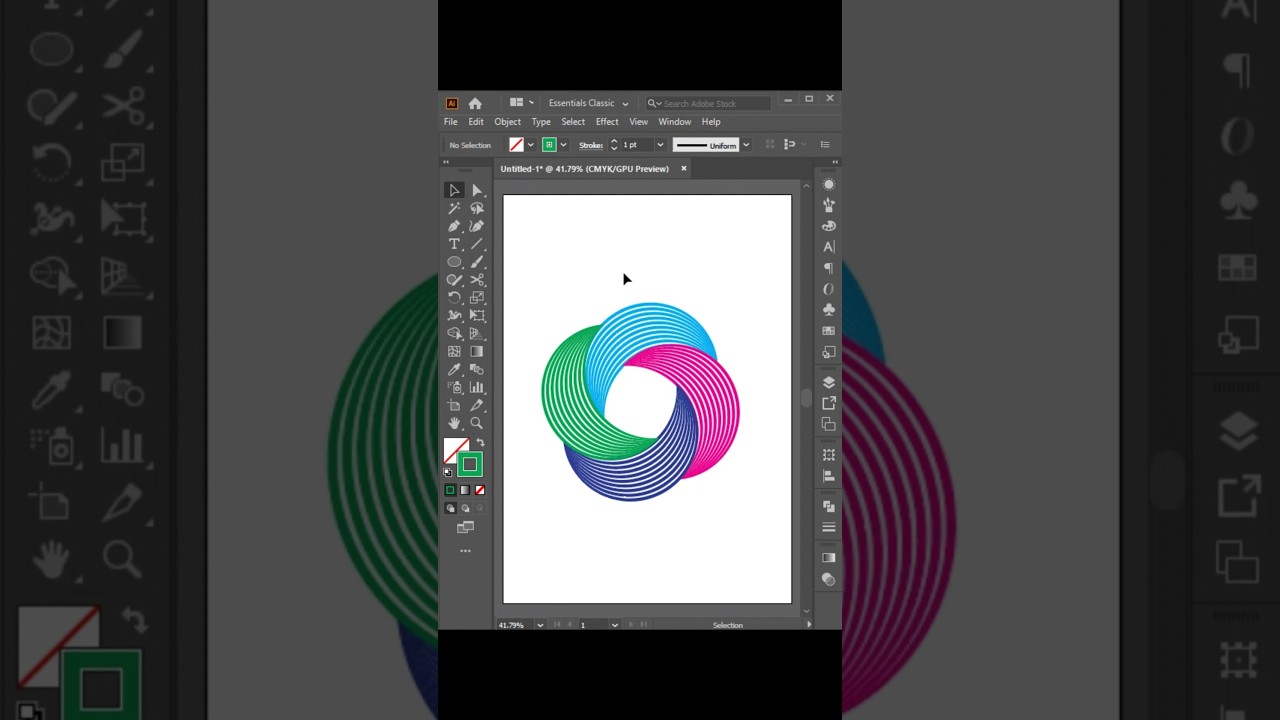
Task: Swap fill and stroke colors
Action: point(480,443)
